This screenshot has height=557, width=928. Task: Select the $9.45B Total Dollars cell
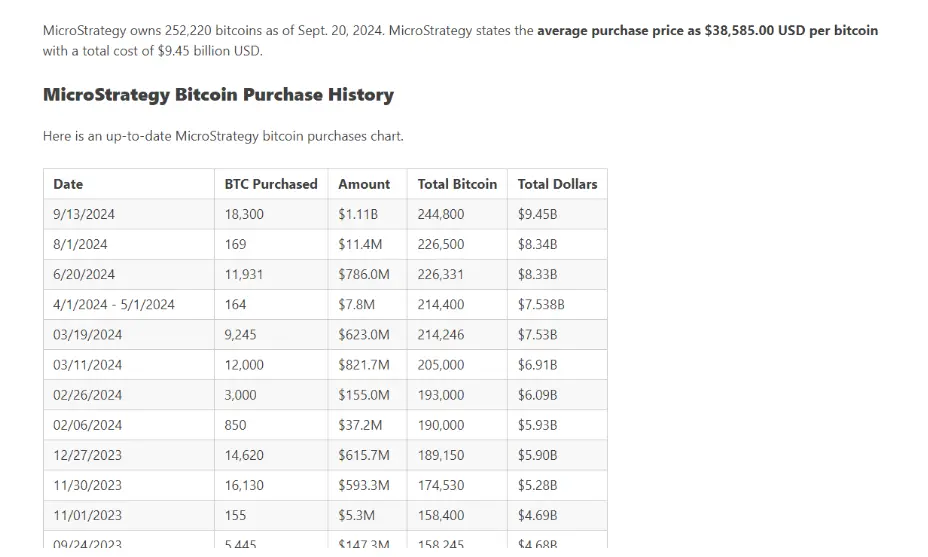[x=537, y=214]
